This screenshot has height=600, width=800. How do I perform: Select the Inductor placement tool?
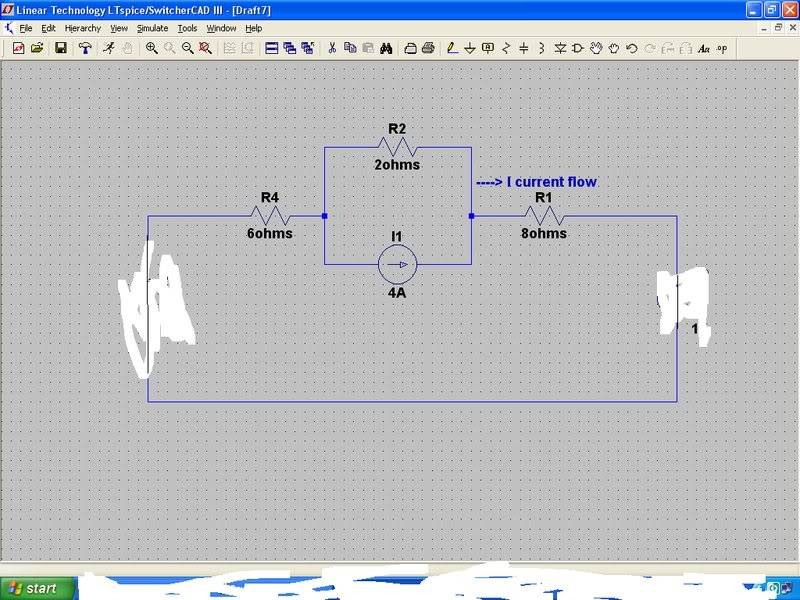pyautogui.click(x=541, y=48)
